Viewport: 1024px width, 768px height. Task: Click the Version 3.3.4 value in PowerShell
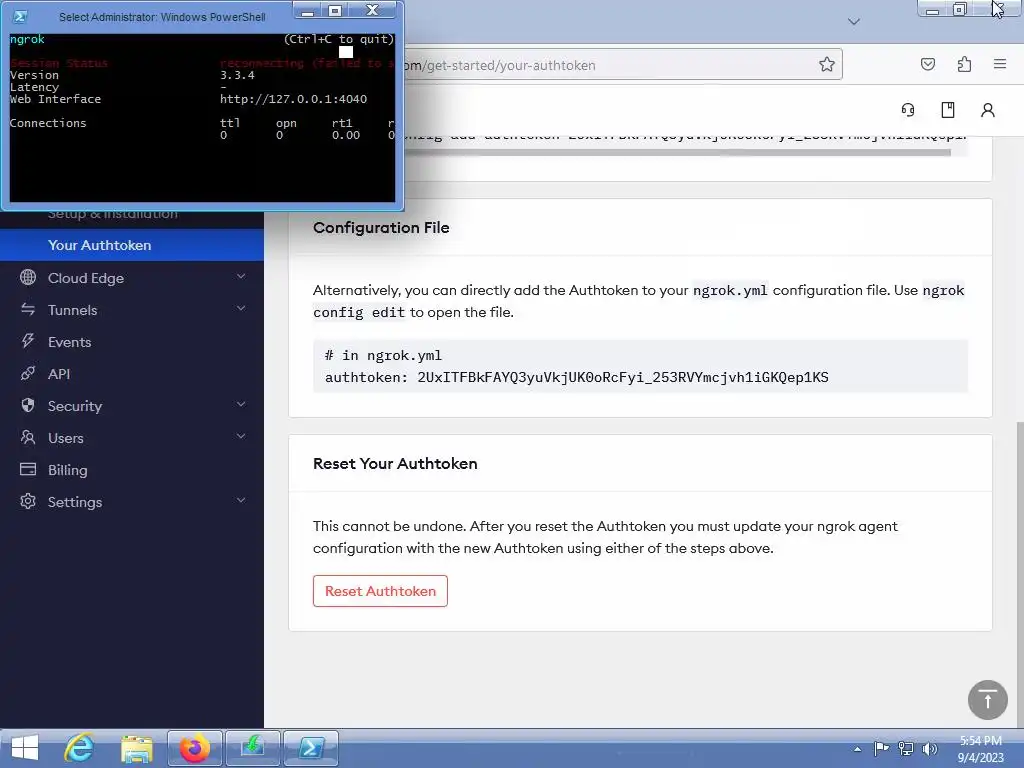pyautogui.click(x=237, y=75)
